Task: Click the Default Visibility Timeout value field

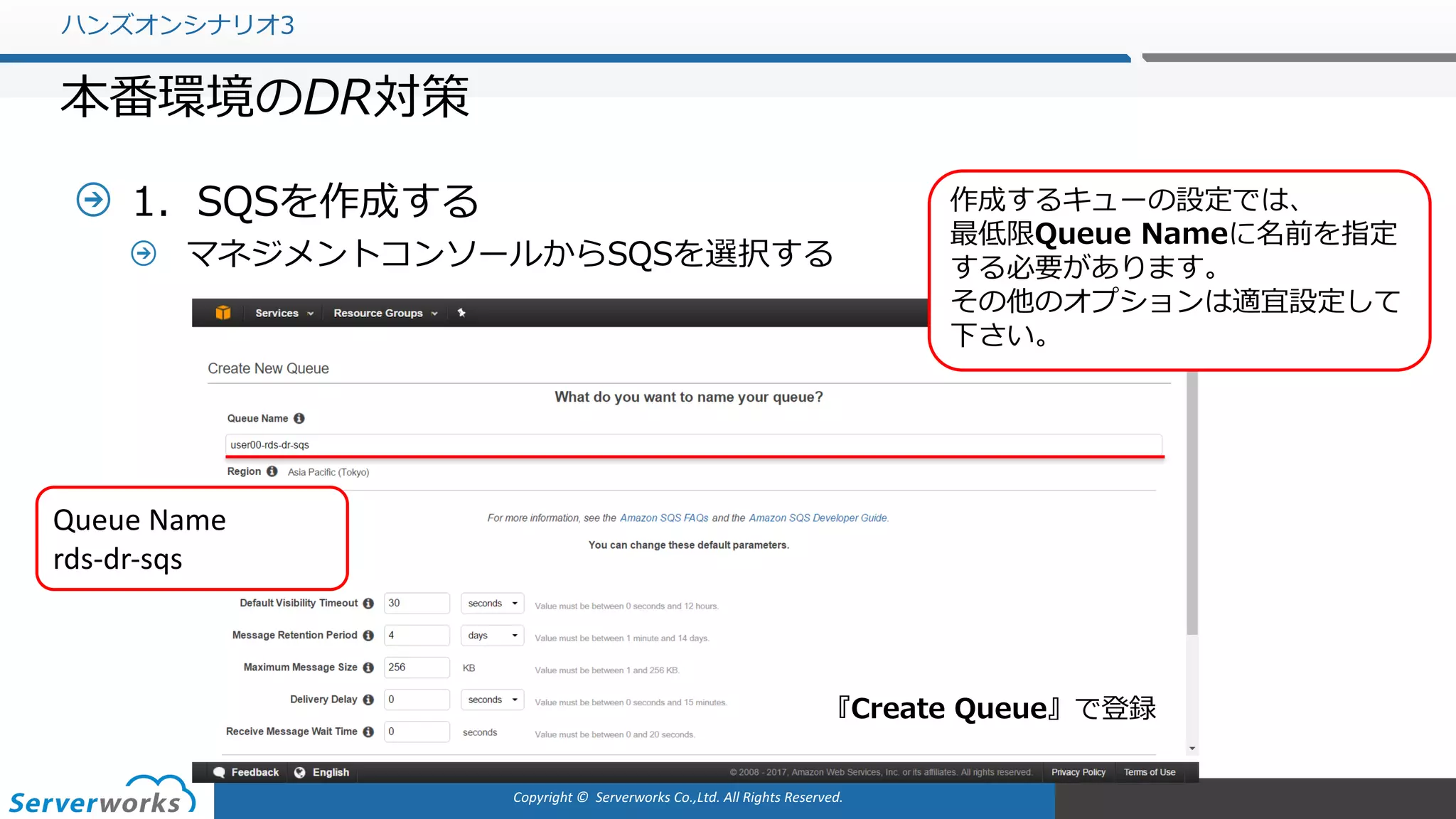Action: coord(417,603)
